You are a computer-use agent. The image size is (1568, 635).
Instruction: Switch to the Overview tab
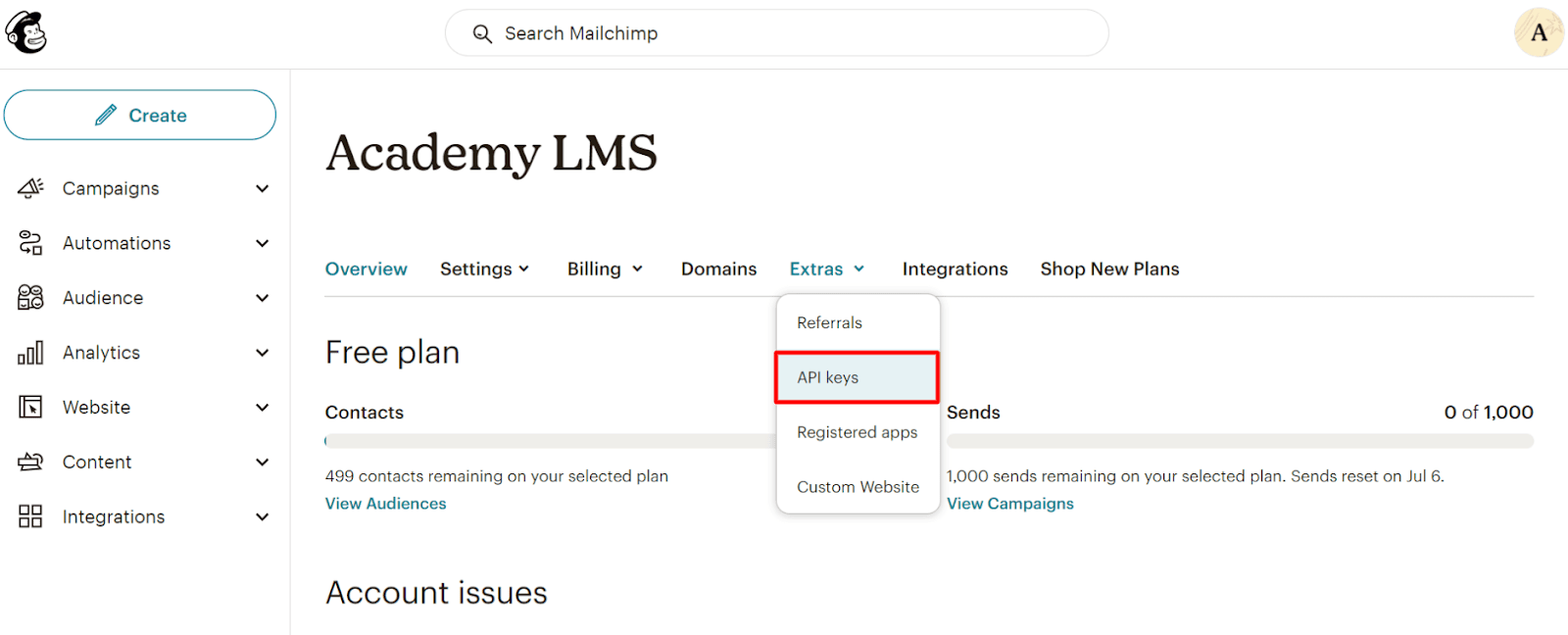pos(367,269)
